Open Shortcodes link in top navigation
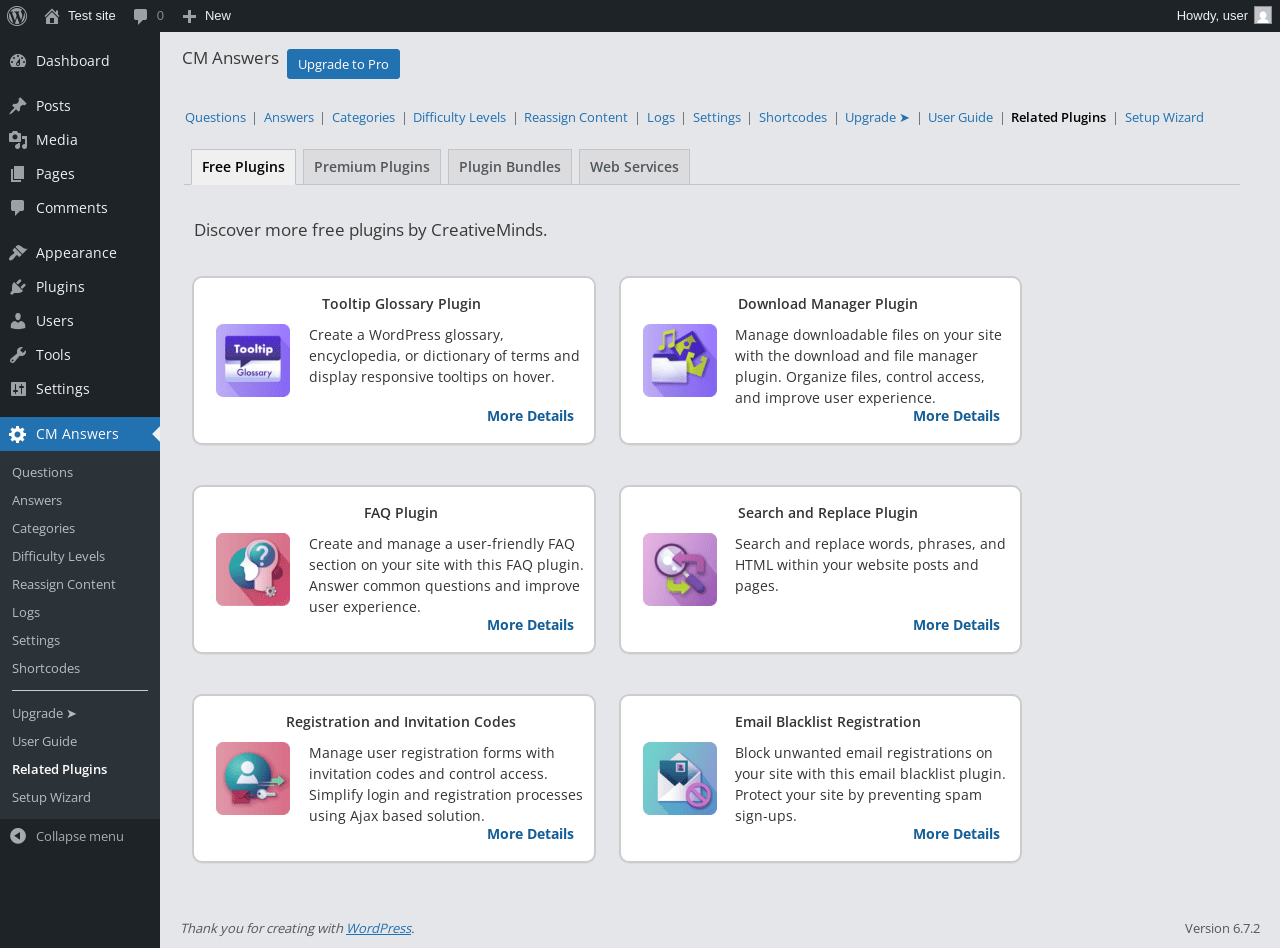1280x948 pixels. pyautogui.click(x=793, y=117)
